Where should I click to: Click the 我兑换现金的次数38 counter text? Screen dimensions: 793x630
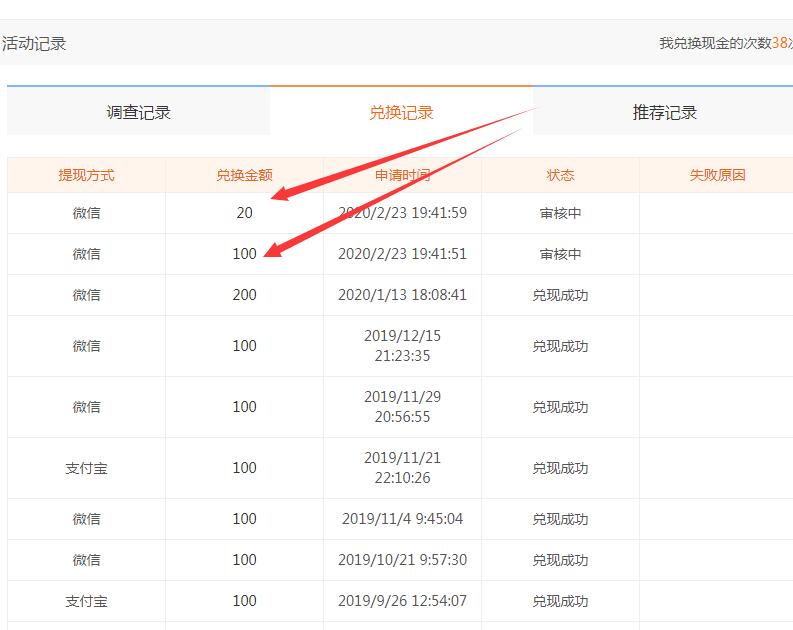point(725,43)
